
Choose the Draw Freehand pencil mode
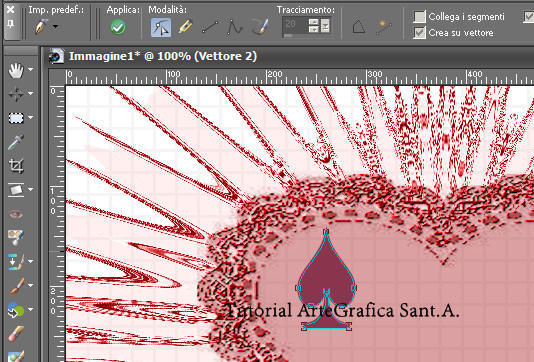pos(185,27)
